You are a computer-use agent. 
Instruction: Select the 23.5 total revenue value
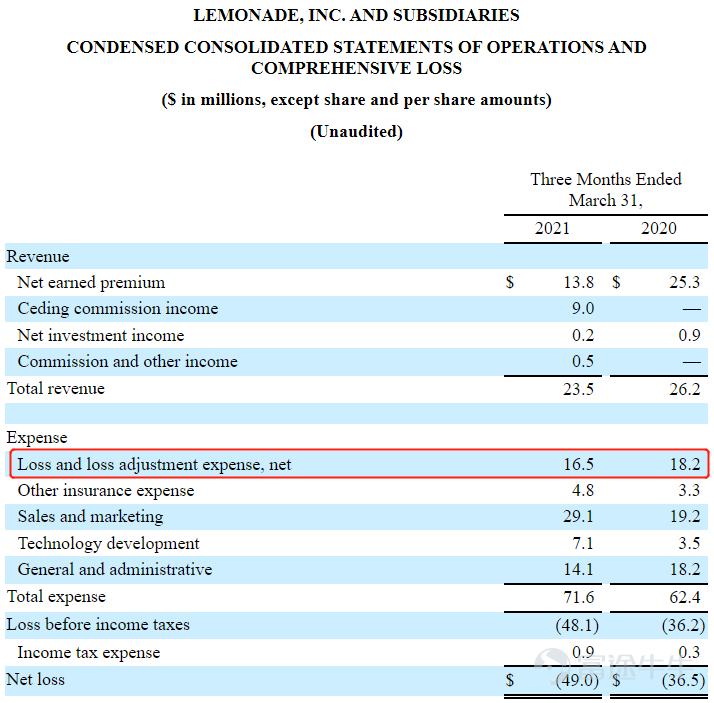point(578,389)
